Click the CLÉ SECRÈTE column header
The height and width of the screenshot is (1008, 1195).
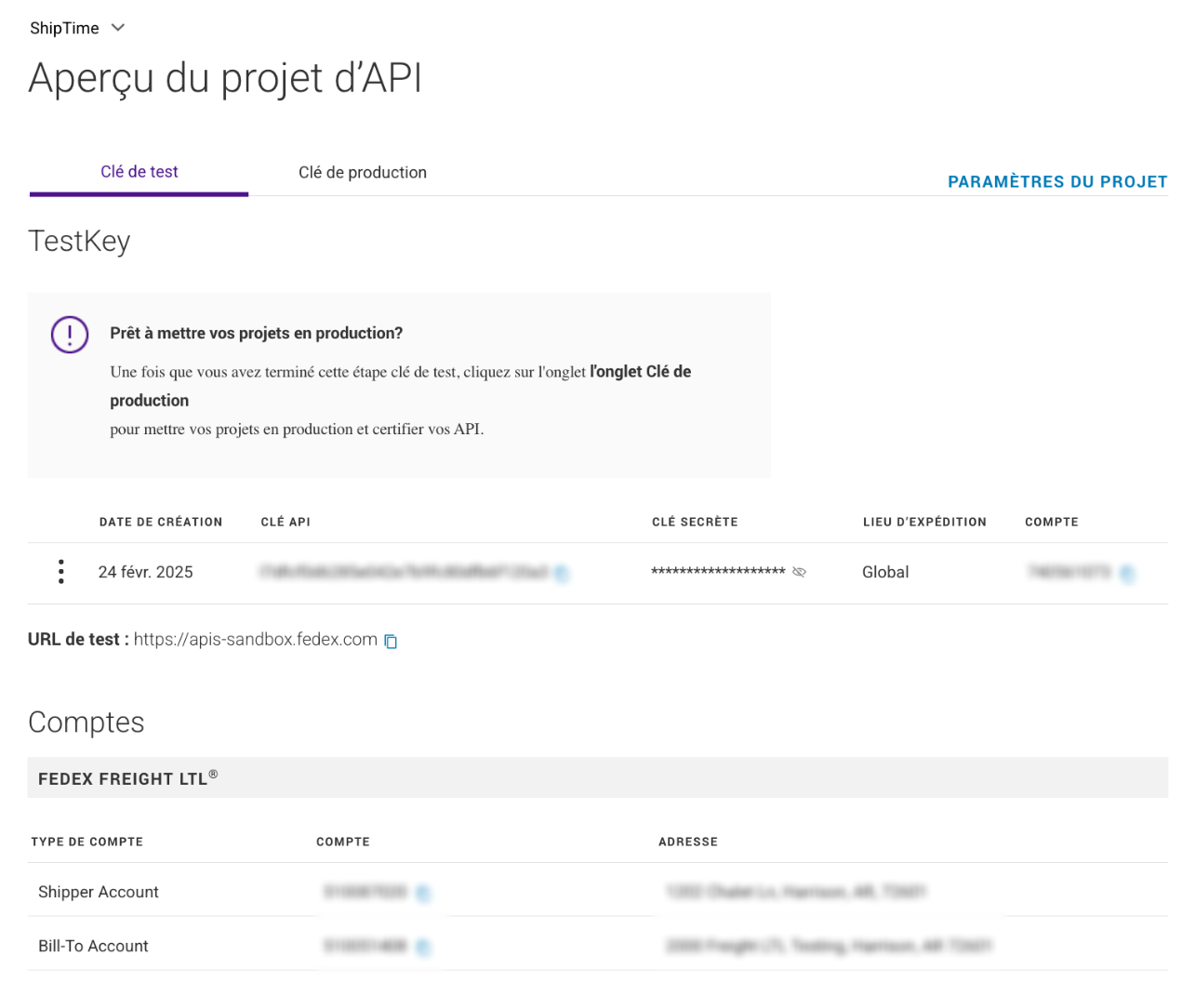[x=695, y=523]
